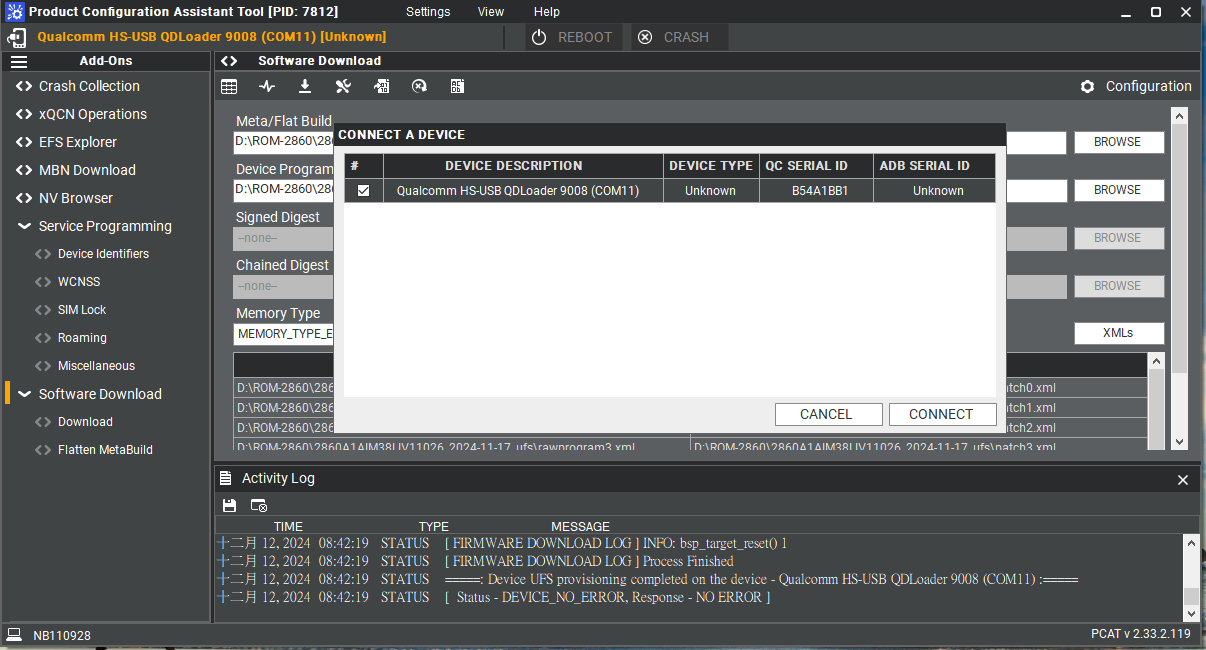This screenshot has height=650, width=1206.
Task: Save the activity log with floppy icon
Action: coord(230,506)
